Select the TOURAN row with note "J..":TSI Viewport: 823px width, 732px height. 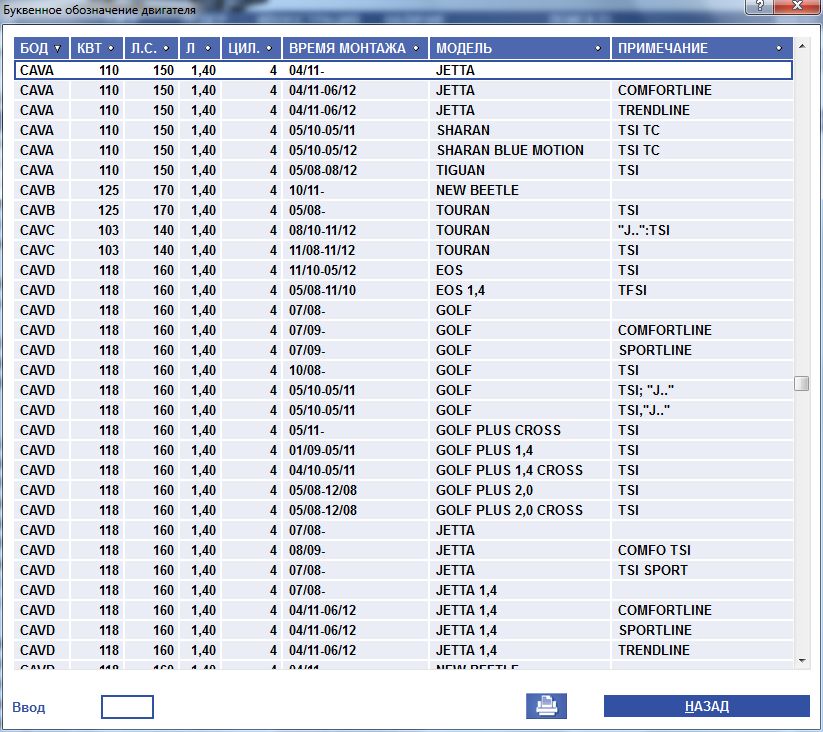(x=403, y=230)
